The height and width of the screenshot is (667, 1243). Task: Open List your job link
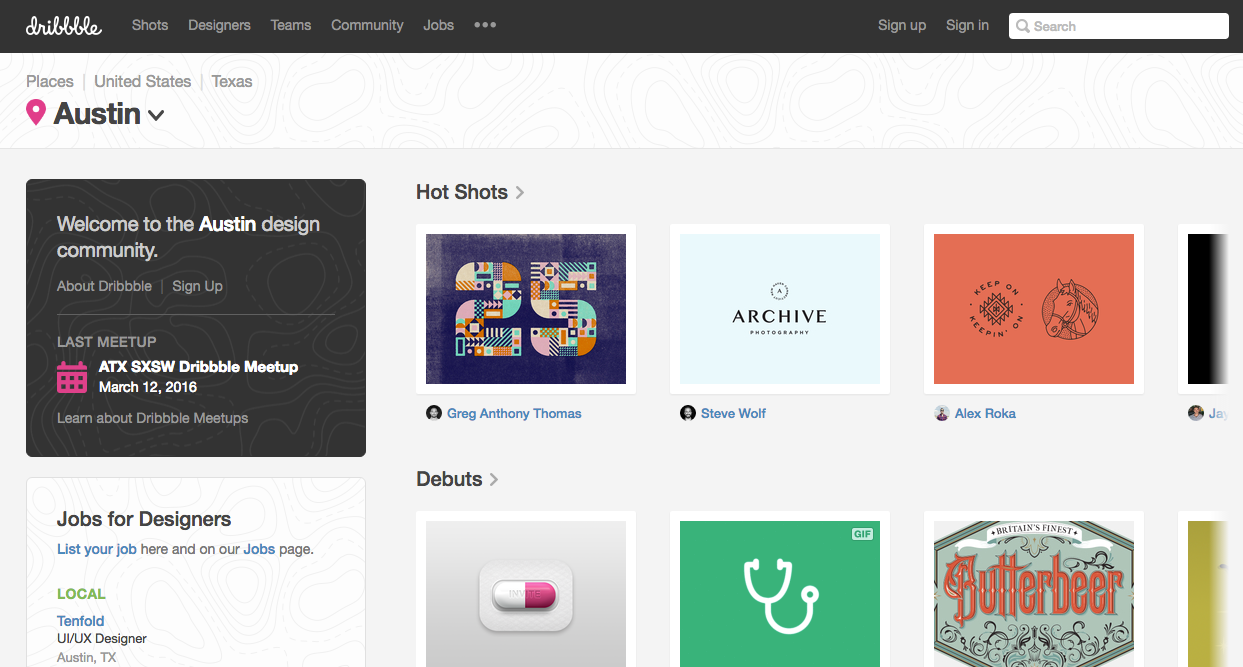tap(97, 549)
